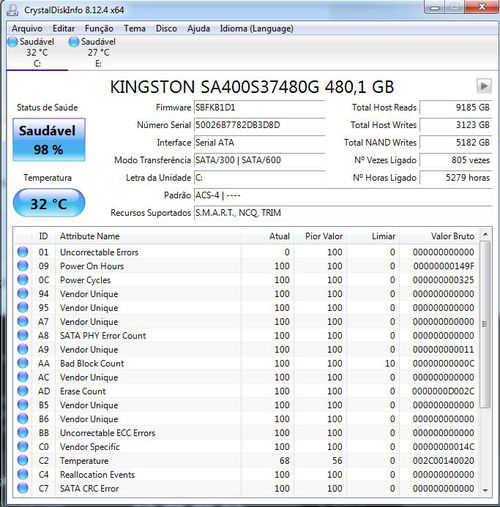
Task: Click the next disk arrow button
Action: click(x=484, y=86)
